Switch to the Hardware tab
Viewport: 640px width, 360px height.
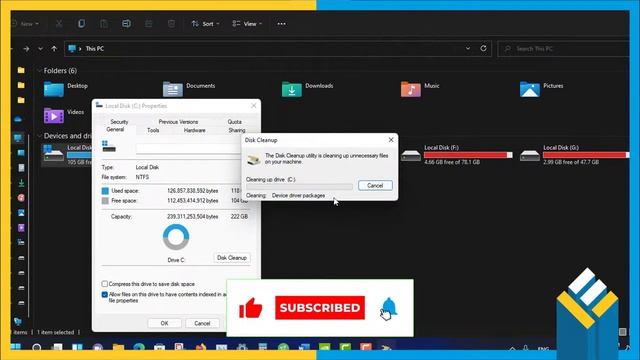(195, 130)
